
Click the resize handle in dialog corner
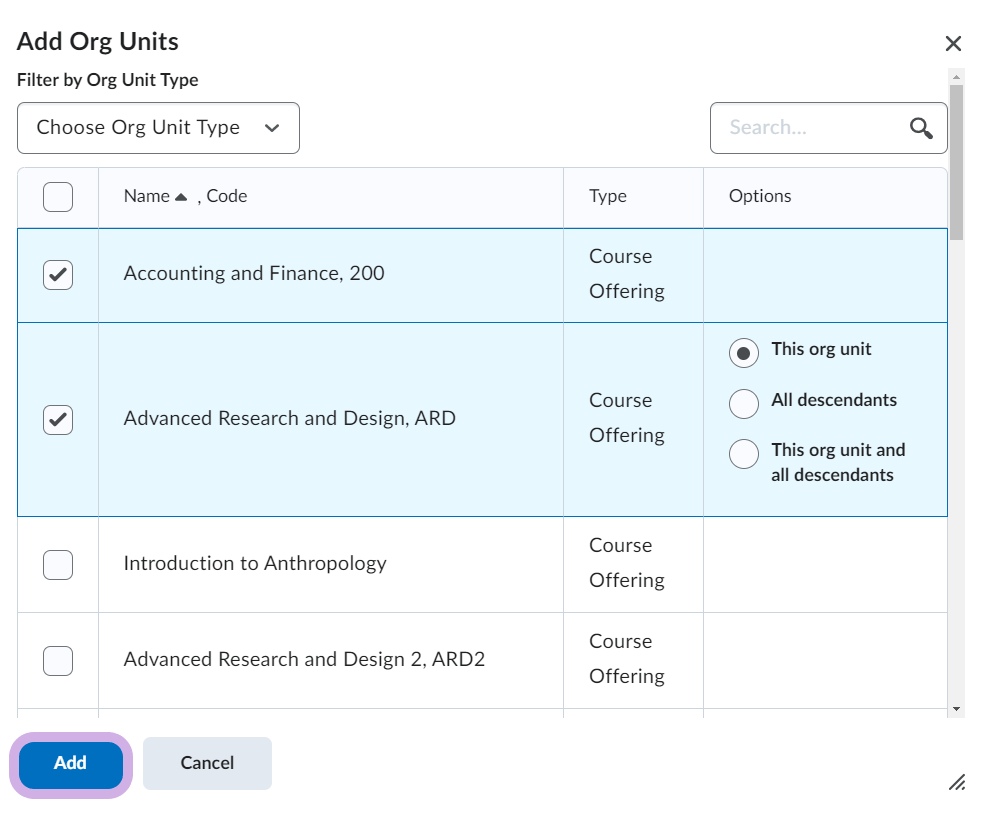pyautogui.click(x=957, y=782)
